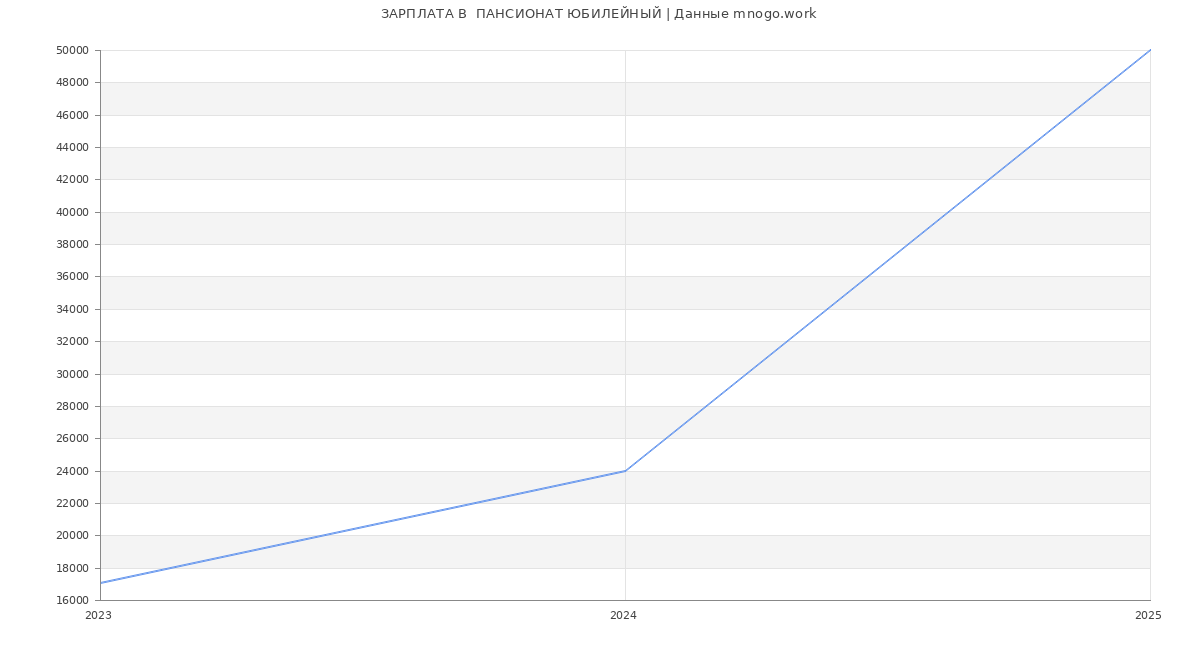This screenshot has height=650, width=1200.
Task: Click the 48000 y-axis label
Action: click(72, 83)
